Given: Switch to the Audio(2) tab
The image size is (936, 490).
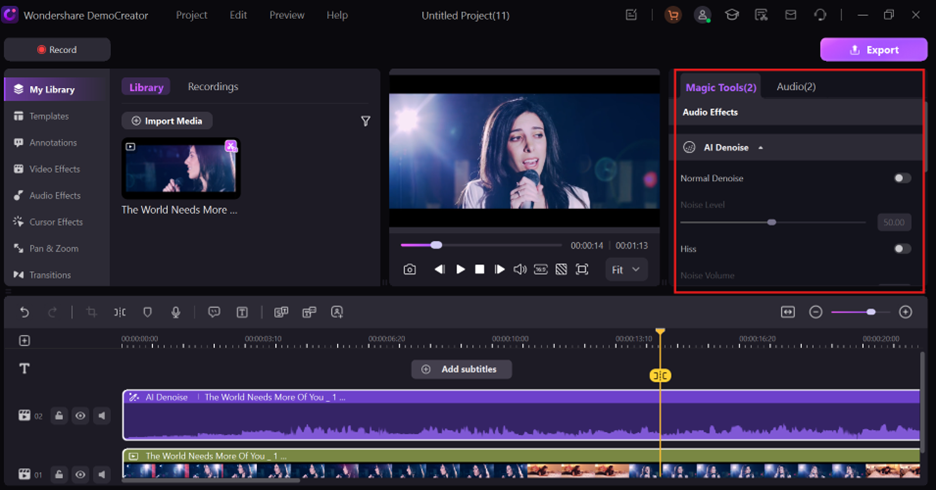Looking at the screenshot, I should pos(796,87).
